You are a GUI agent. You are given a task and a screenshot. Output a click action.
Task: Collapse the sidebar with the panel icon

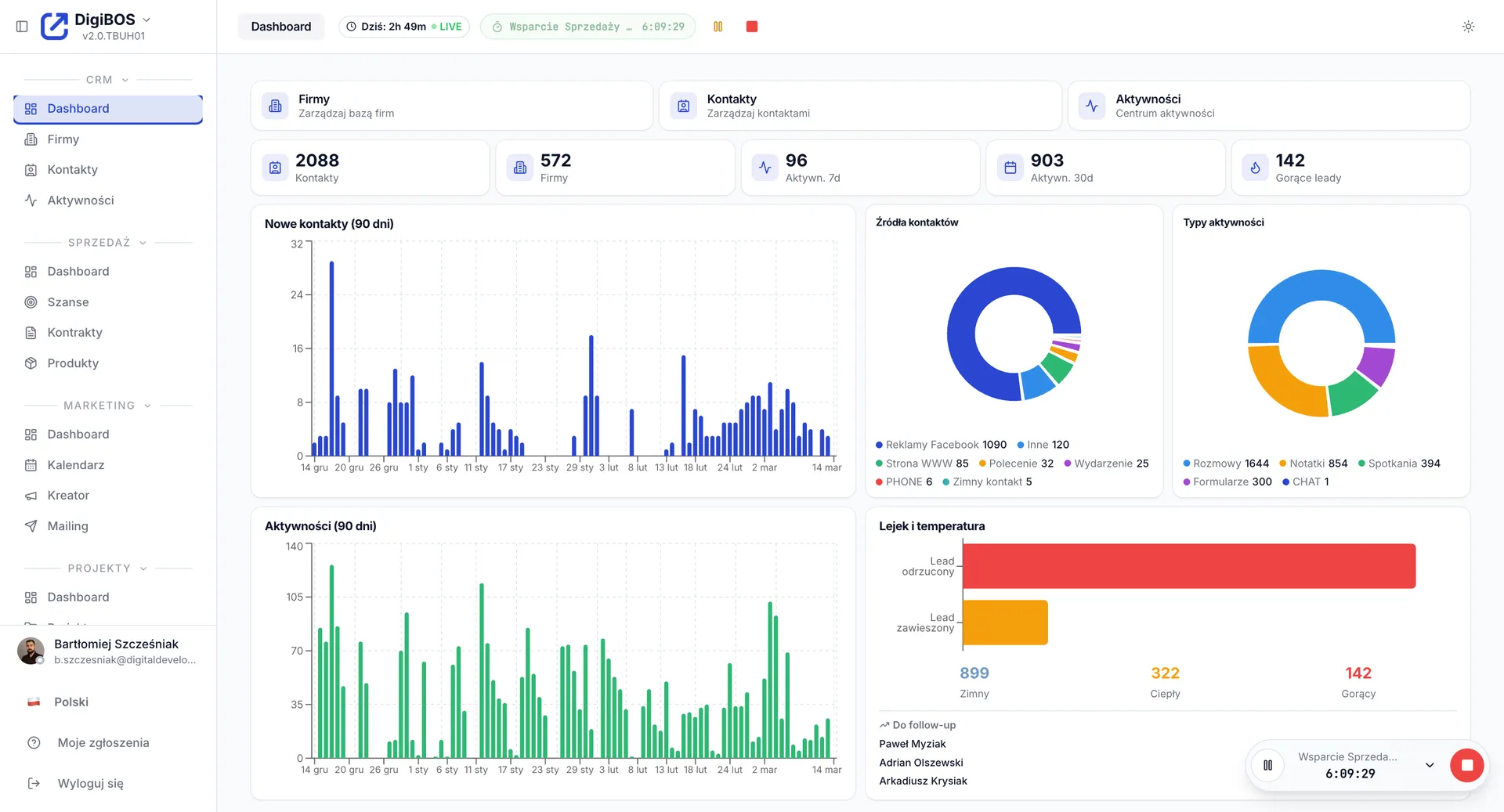(22, 27)
